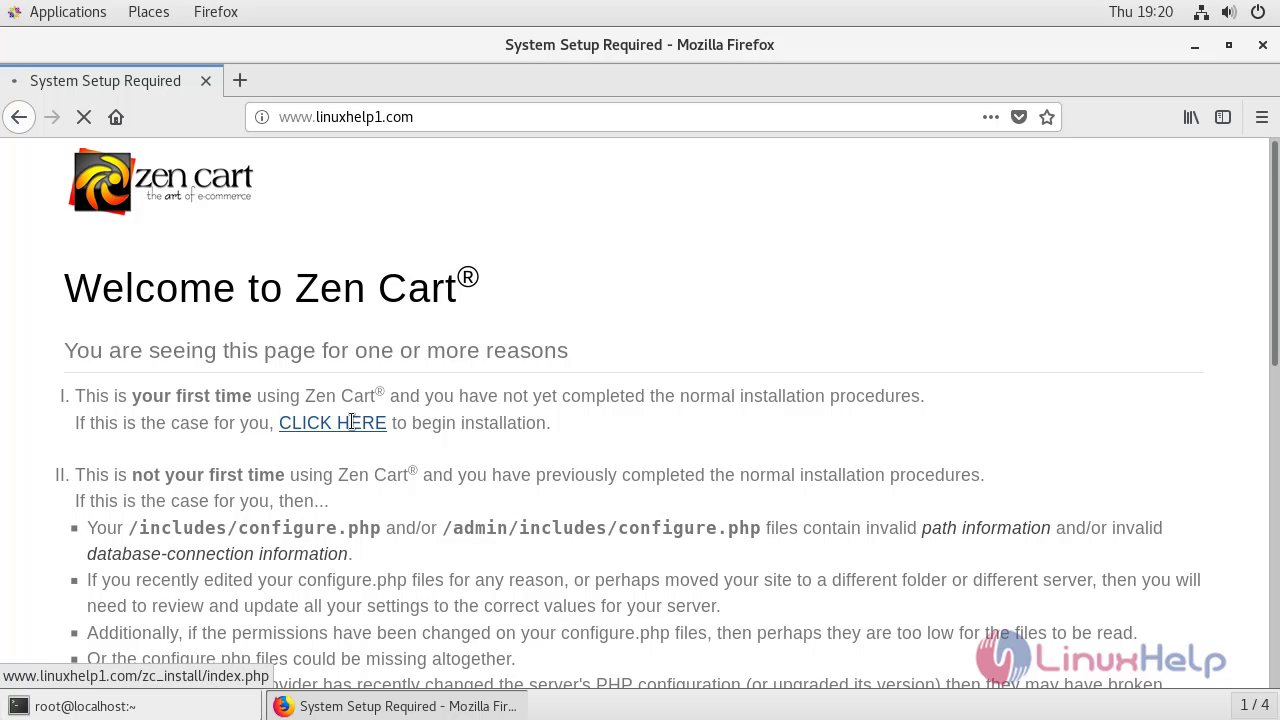Toggle the Firefox sidebar icon

click(x=1223, y=117)
